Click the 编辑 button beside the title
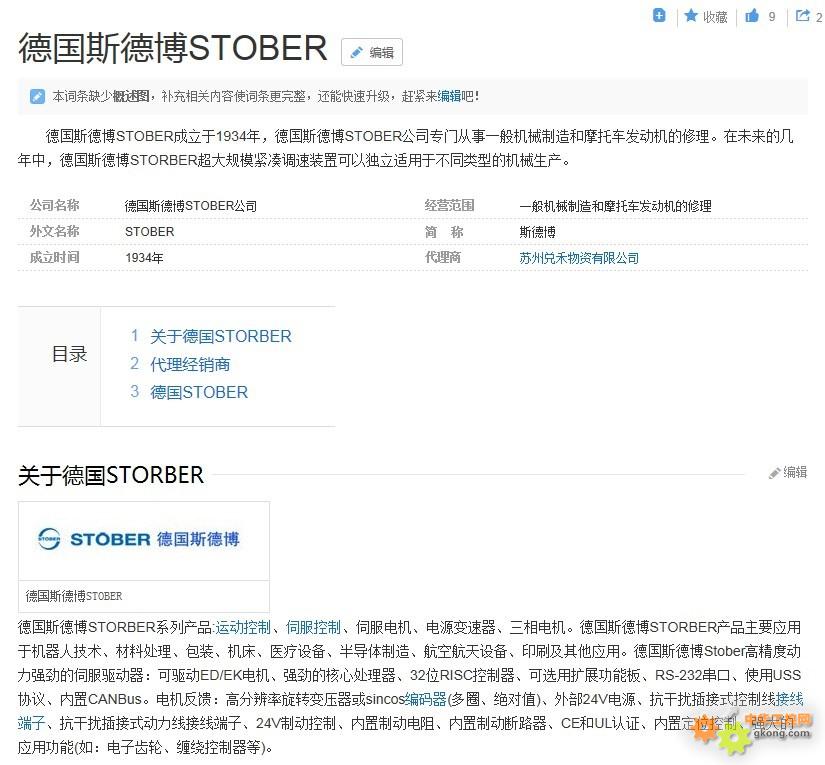 click(x=372, y=52)
